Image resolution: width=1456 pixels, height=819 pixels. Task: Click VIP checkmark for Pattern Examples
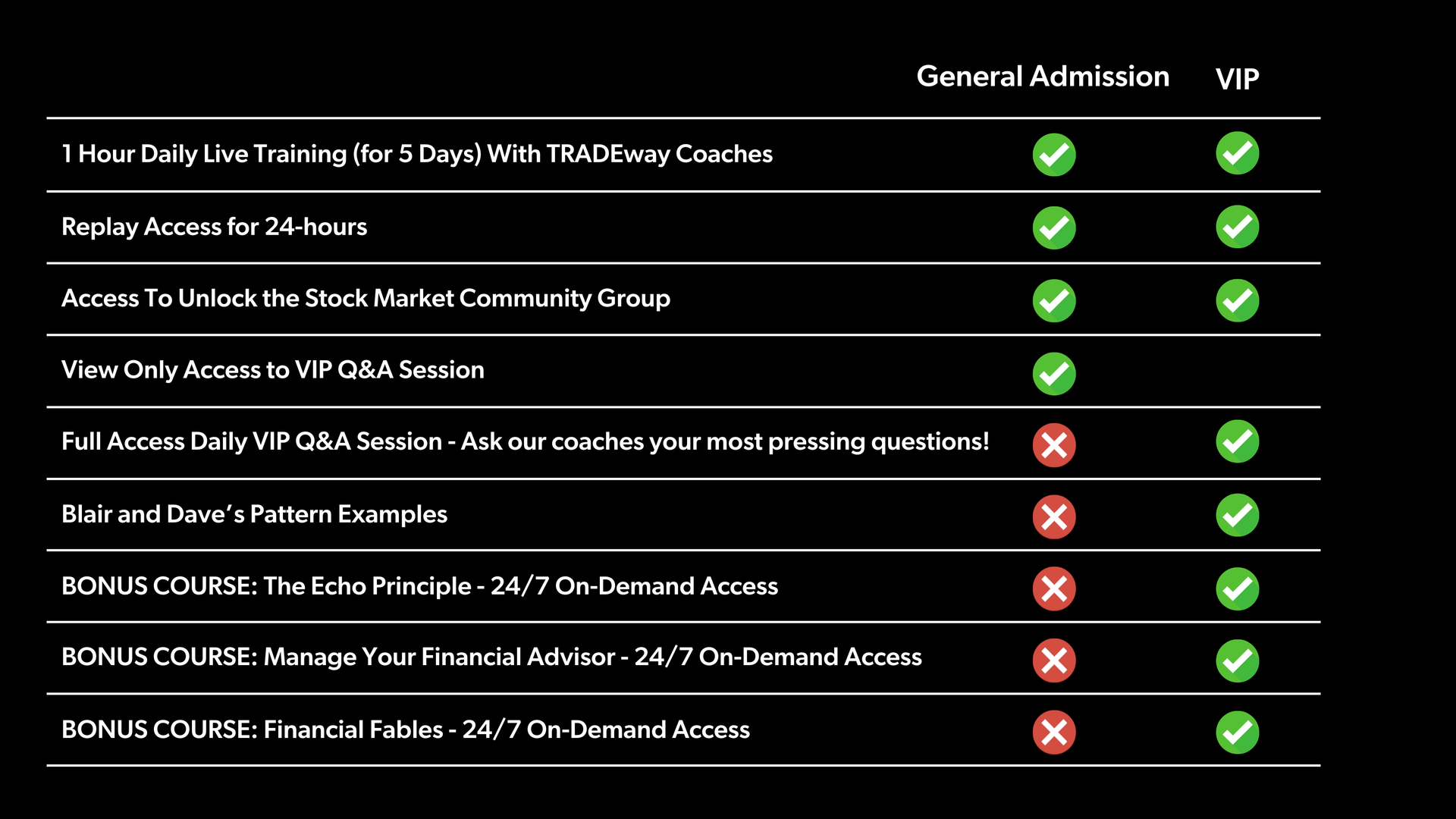click(x=1237, y=515)
